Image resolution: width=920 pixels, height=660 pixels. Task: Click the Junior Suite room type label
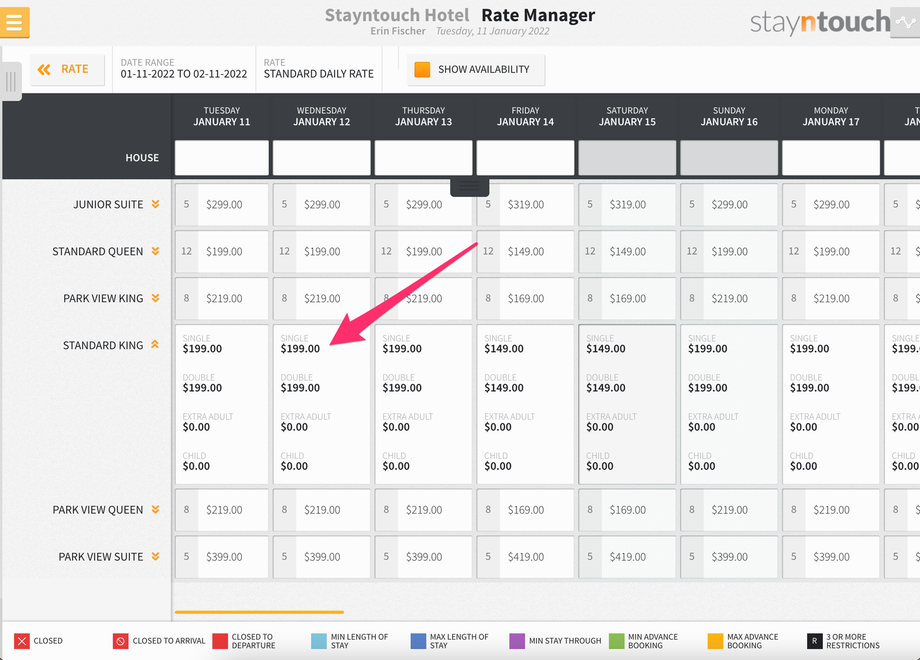click(108, 204)
